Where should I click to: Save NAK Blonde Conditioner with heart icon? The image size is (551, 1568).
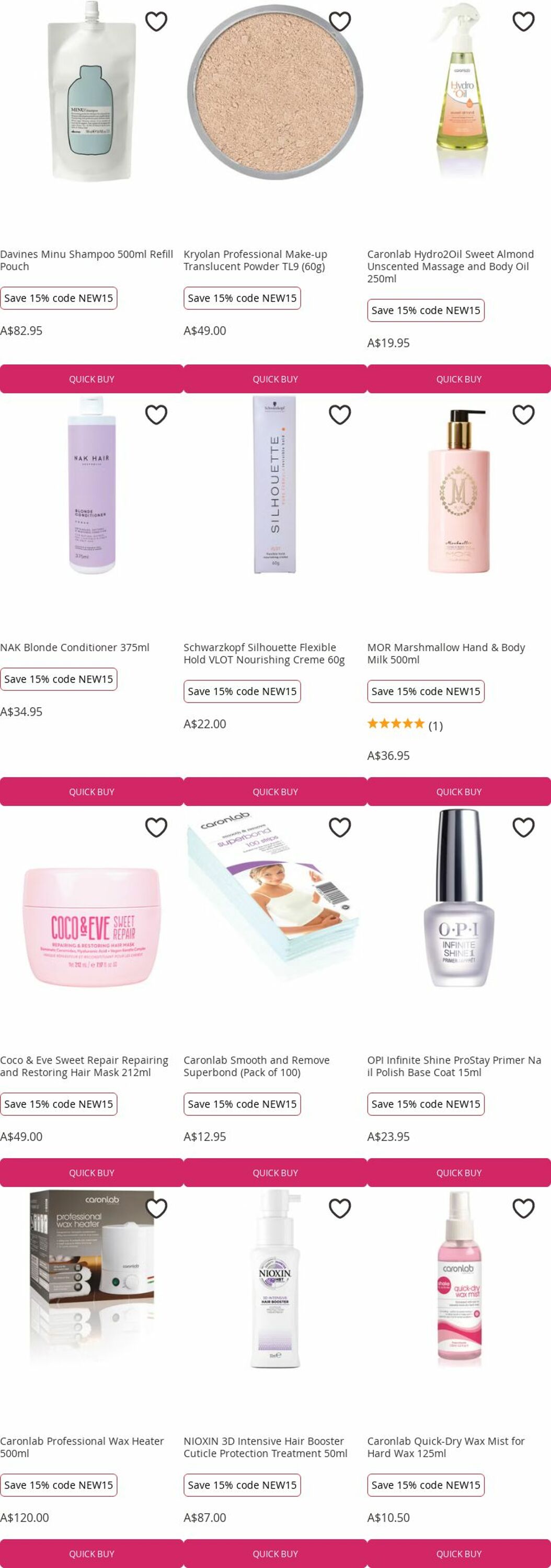(x=156, y=414)
